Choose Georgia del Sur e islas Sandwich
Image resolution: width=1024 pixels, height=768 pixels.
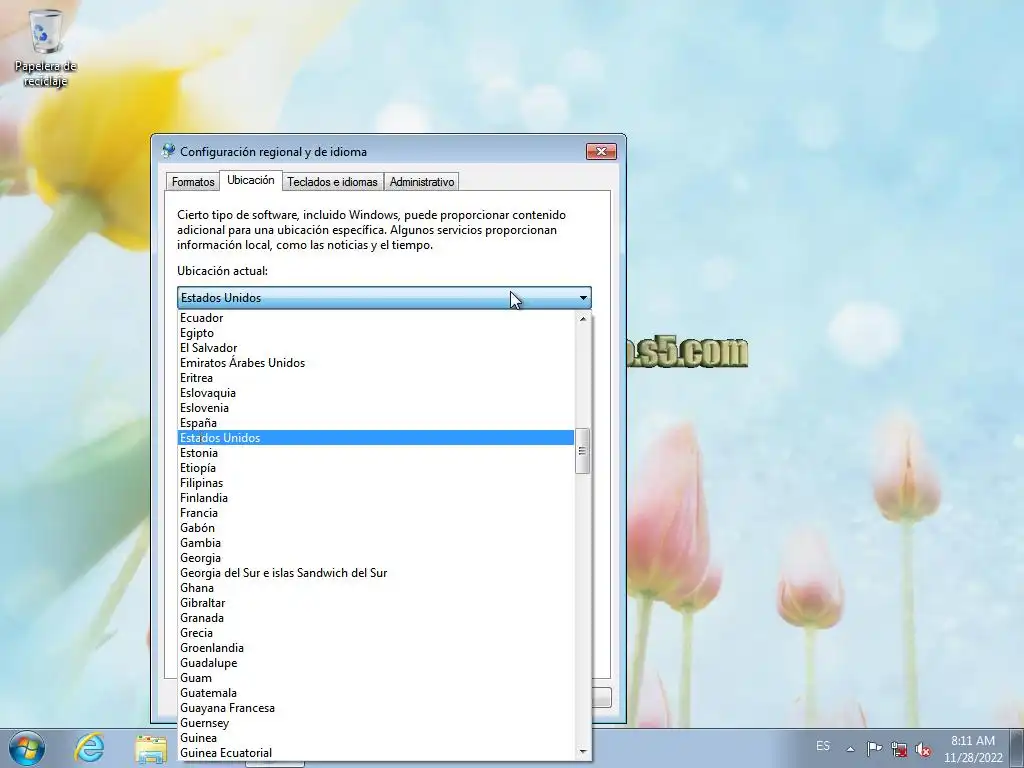coord(376,573)
